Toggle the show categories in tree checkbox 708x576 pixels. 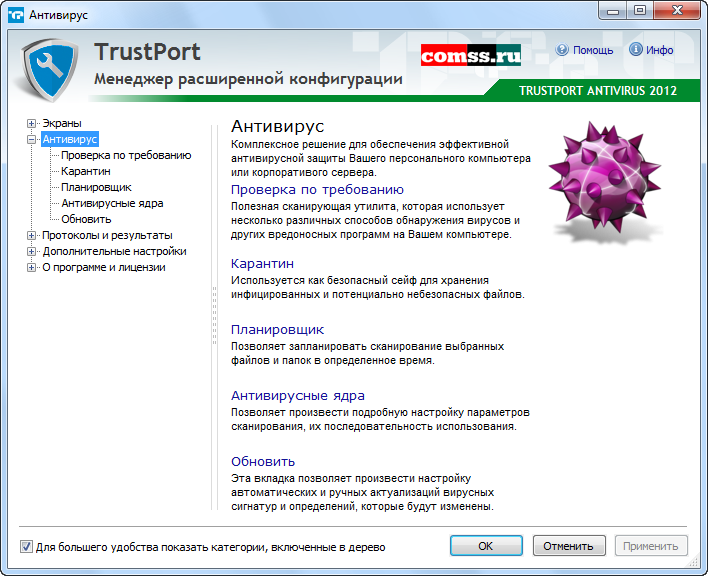pyautogui.click(x=26, y=547)
